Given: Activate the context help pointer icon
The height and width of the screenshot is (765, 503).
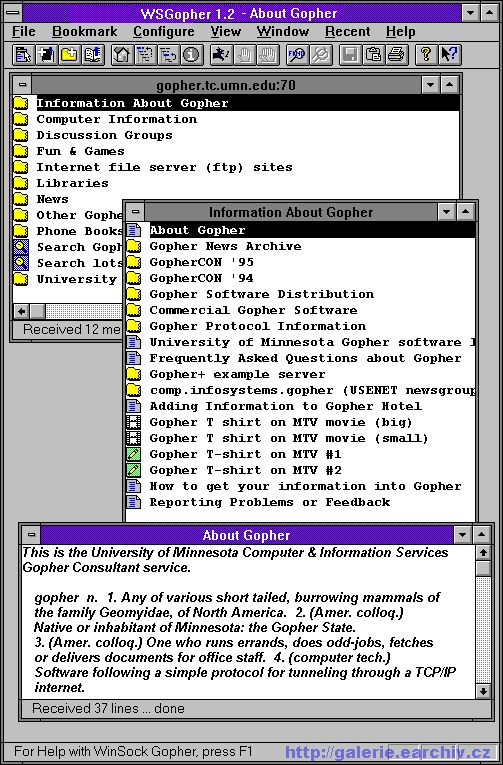Looking at the screenshot, I should [x=449, y=55].
